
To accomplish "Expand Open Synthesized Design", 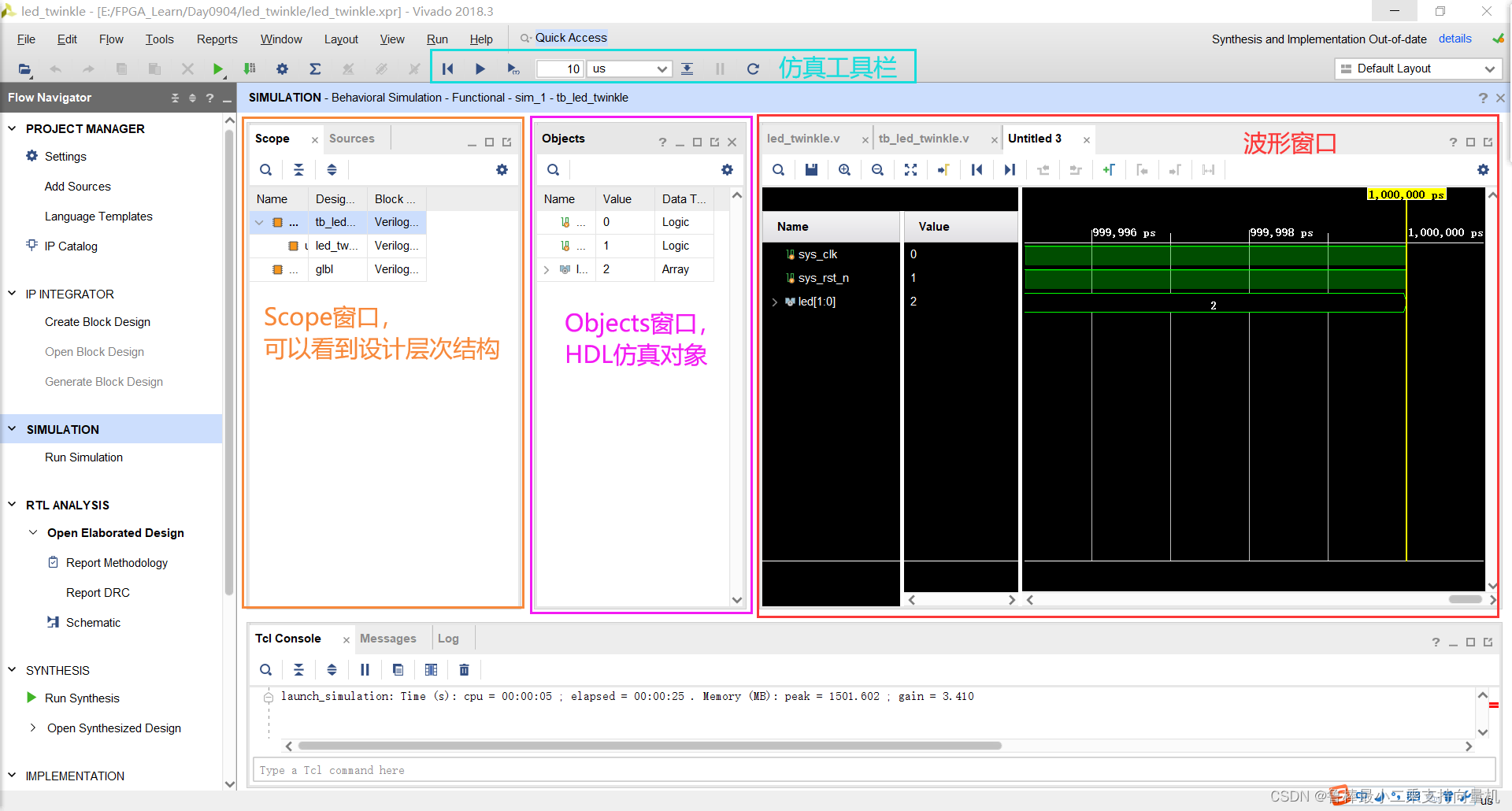I will tap(32, 728).
